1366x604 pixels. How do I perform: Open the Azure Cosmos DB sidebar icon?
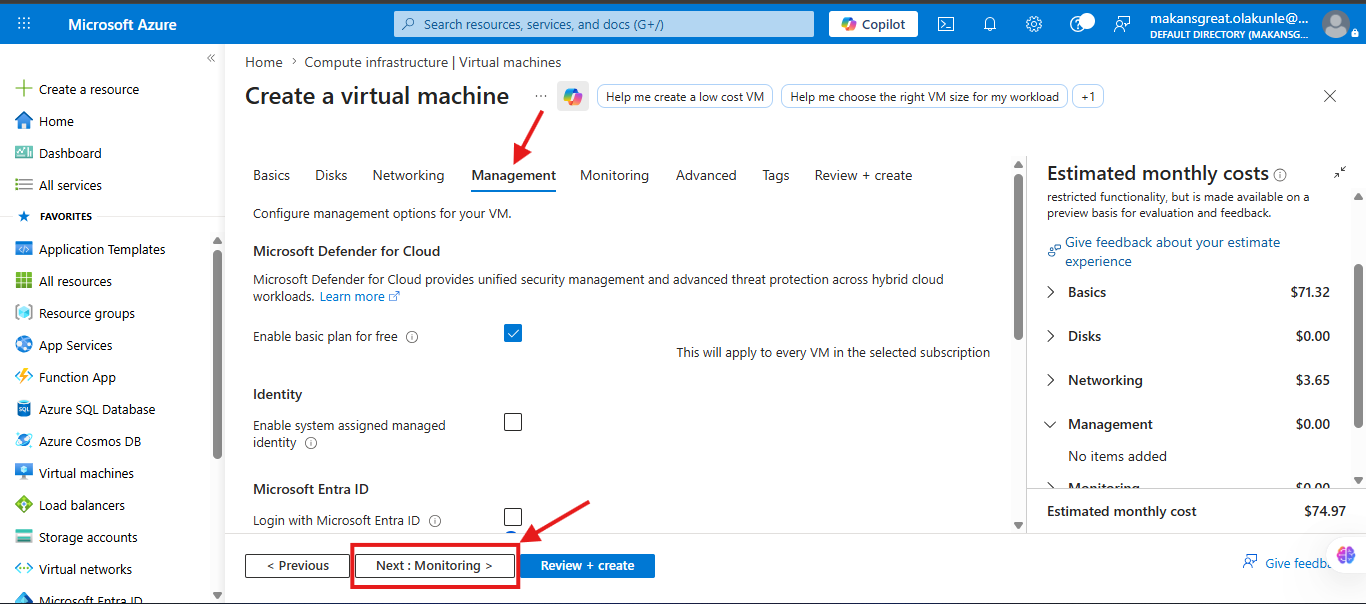tap(24, 441)
